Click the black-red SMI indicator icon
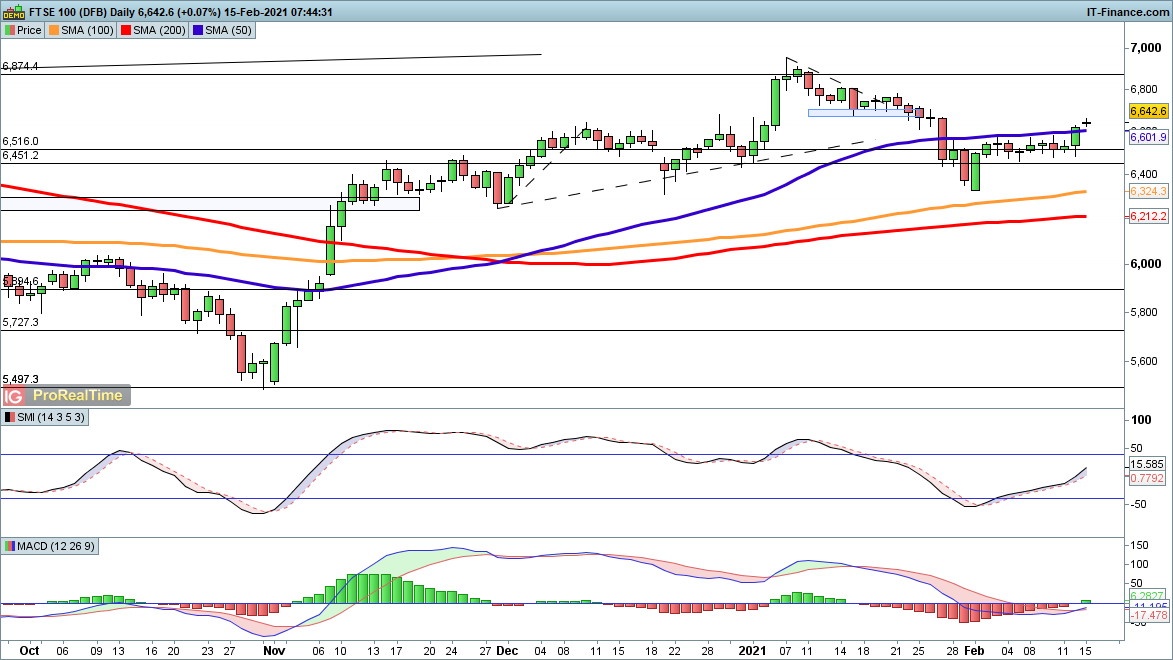1173x660 pixels. tap(9, 416)
